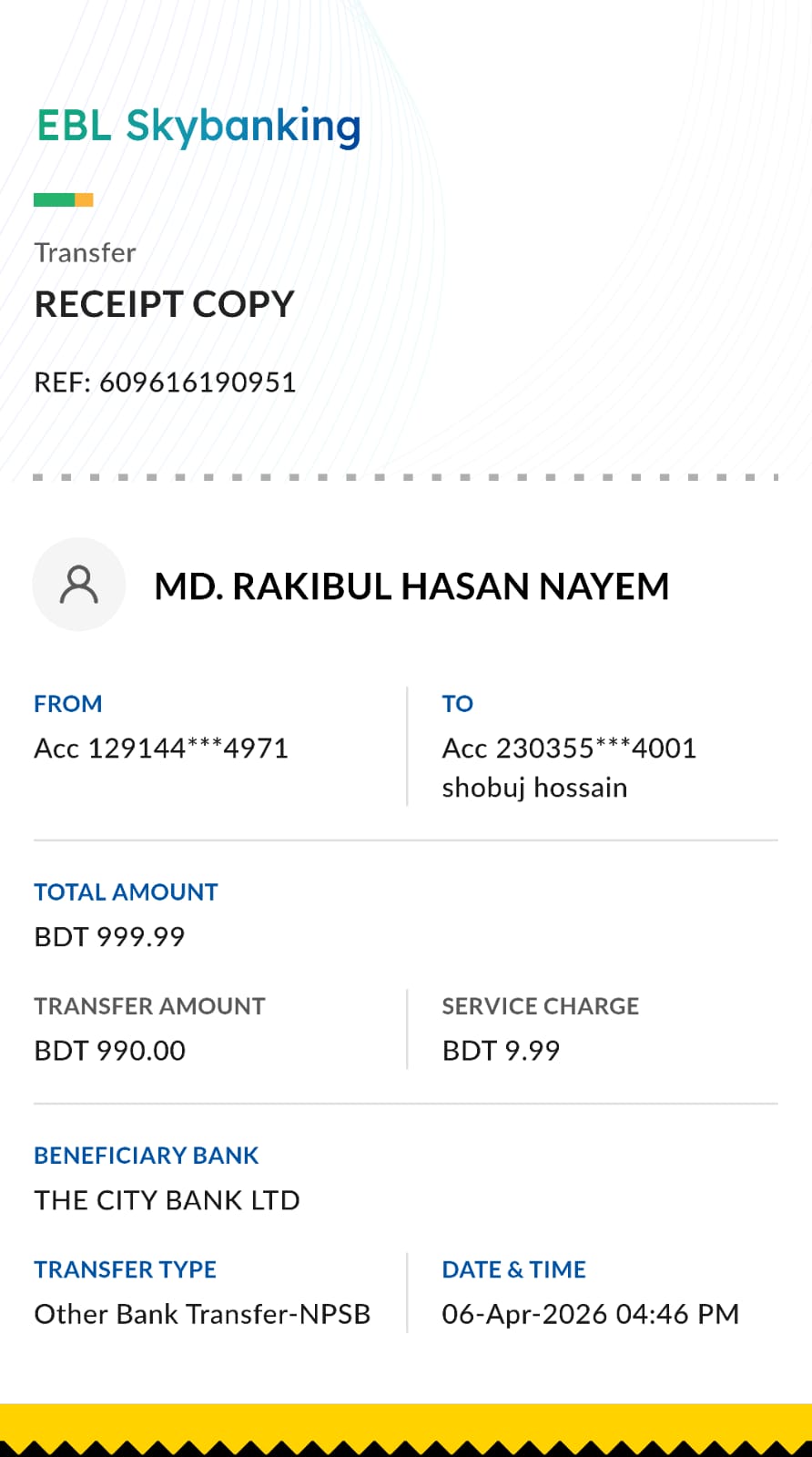This screenshot has width=812, height=1457.
Task: Click the user profile avatar icon
Action: (x=78, y=585)
